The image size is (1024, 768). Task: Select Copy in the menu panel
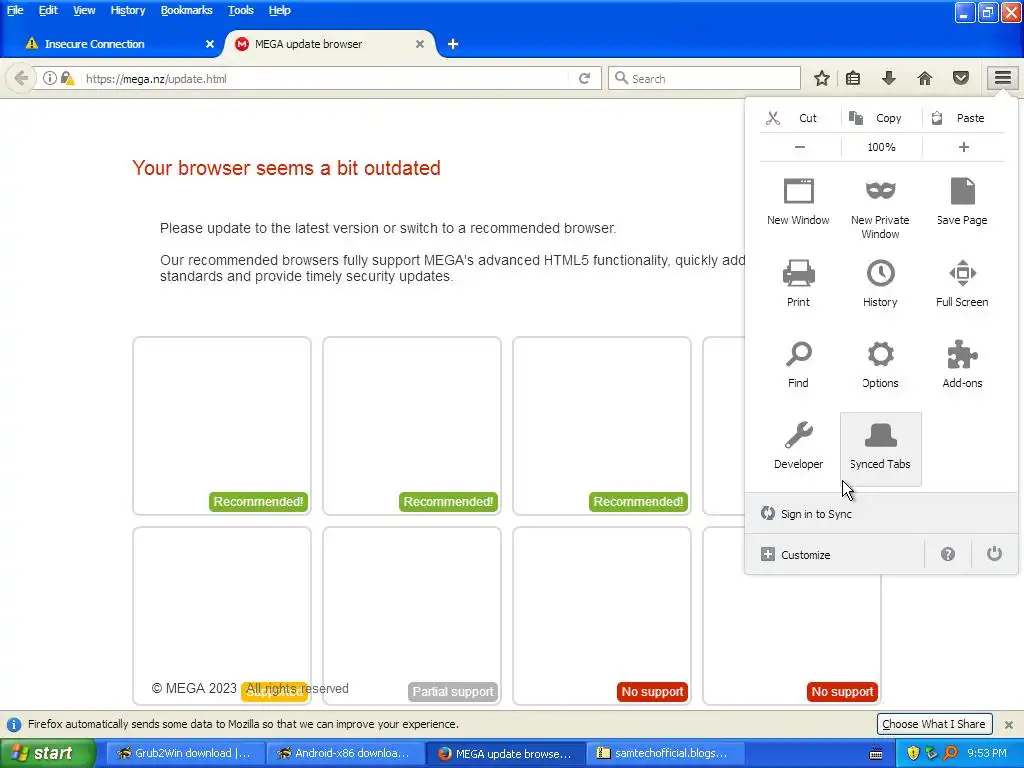[882, 118]
